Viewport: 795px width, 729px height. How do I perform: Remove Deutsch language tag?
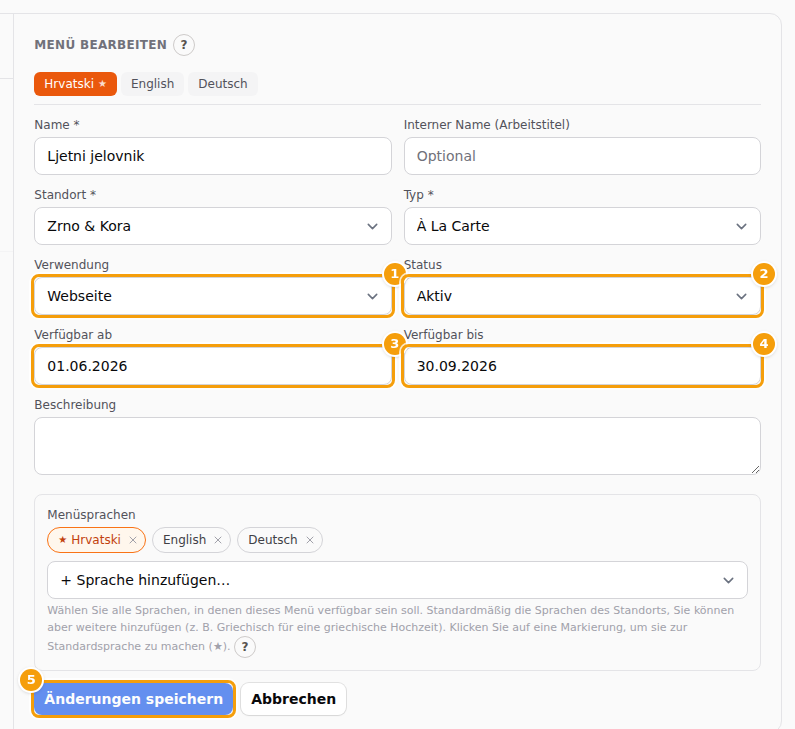(x=310, y=540)
